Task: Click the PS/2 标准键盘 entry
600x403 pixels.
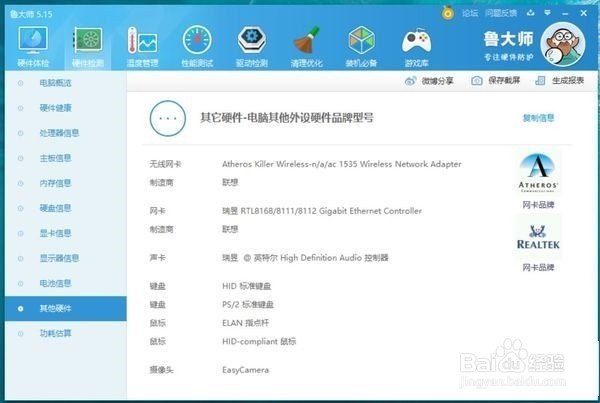Action: click(x=248, y=305)
